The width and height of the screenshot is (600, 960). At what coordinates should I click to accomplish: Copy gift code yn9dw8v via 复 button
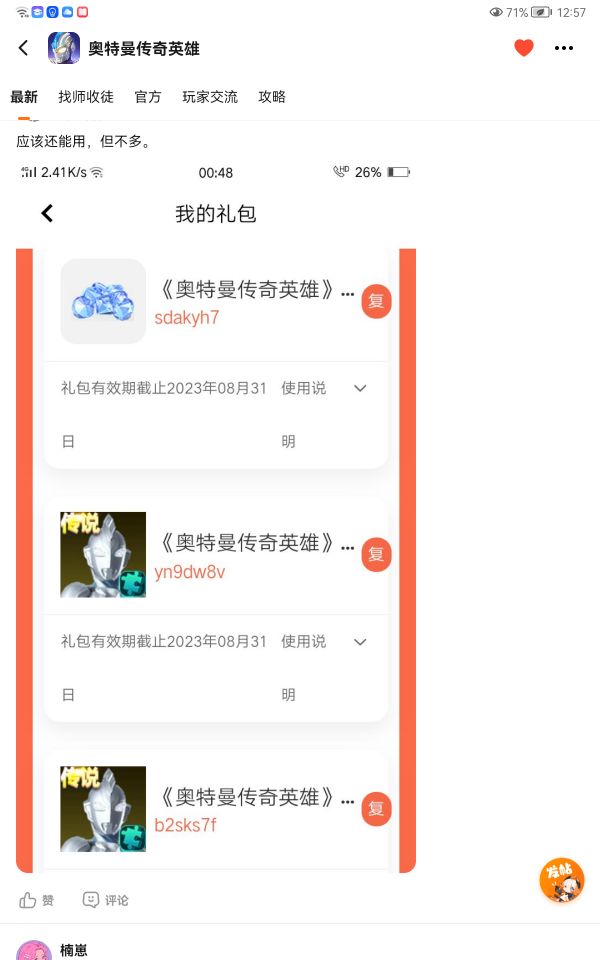[x=376, y=555]
